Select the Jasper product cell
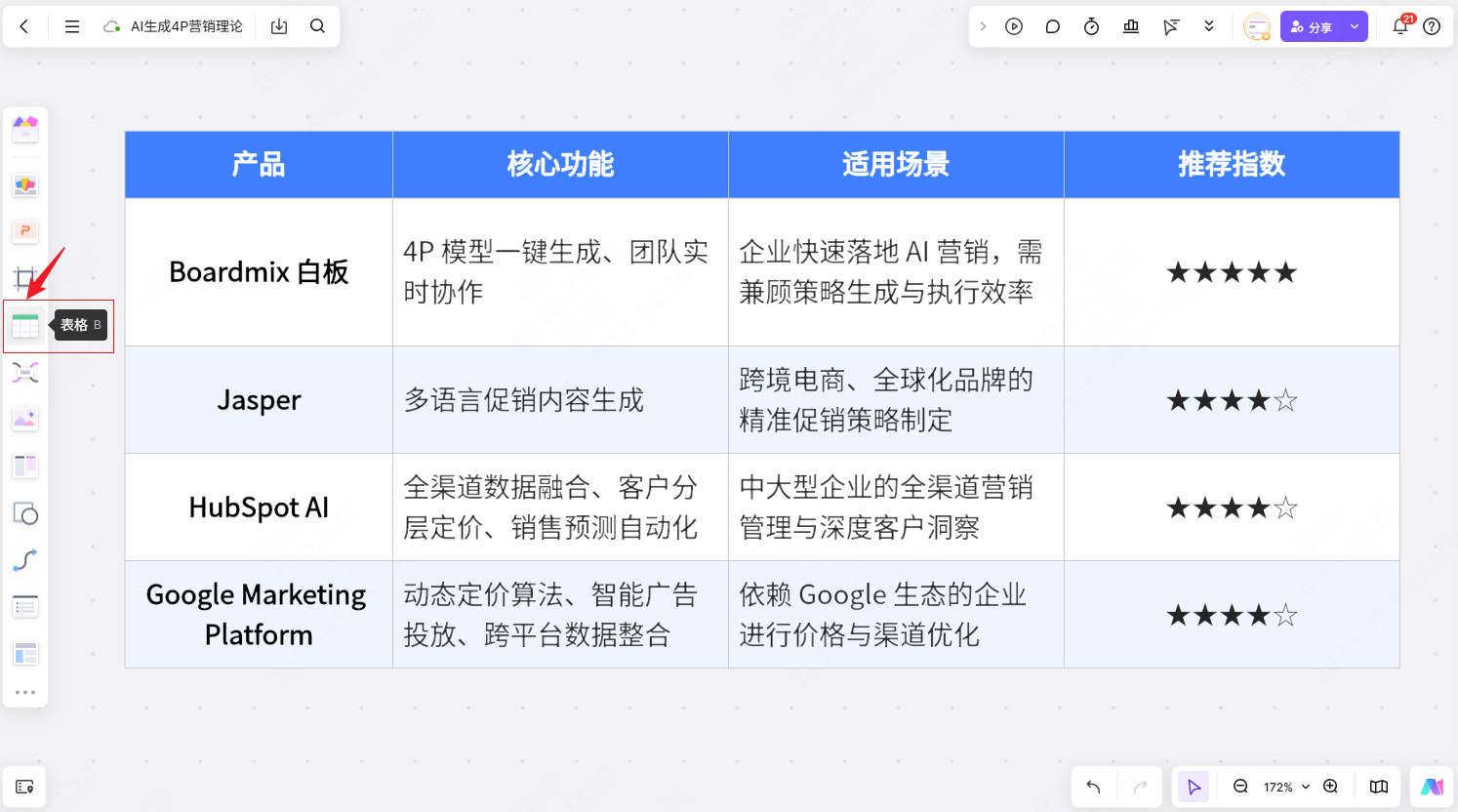The height and width of the screenshot is (812, 1458). (259, 400)
